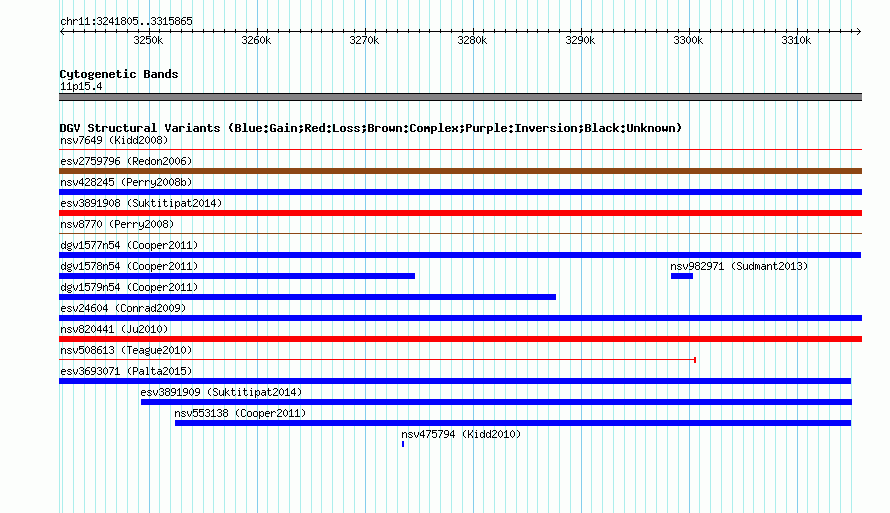
Task: Click the DGV Structural Variants track title
Action: tap(371, 128)
